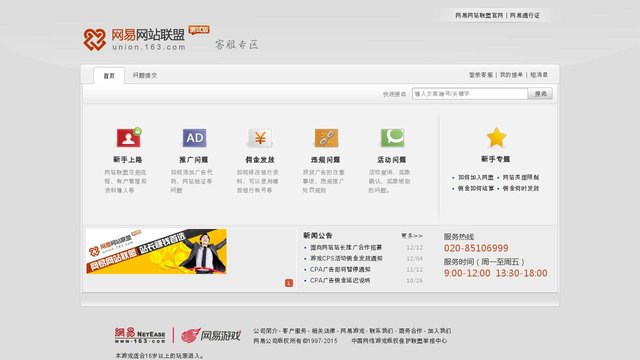
Task: Open the 如何加入网盟 link
Action: [x=476, y=178]
